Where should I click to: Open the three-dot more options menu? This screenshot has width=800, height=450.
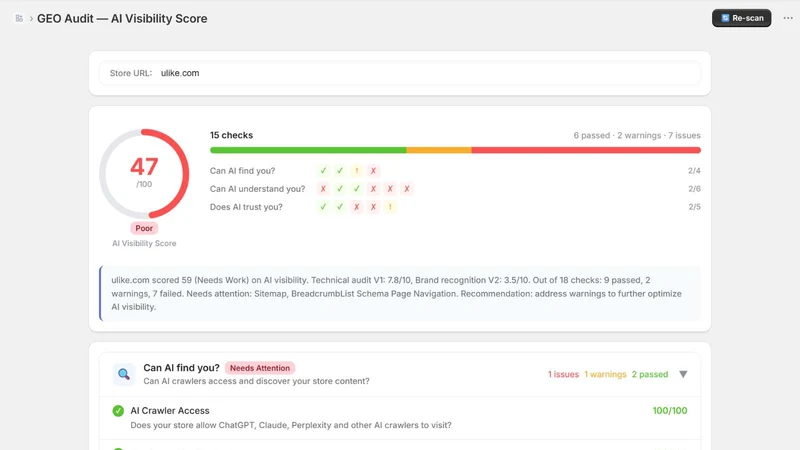pos(788,18)
